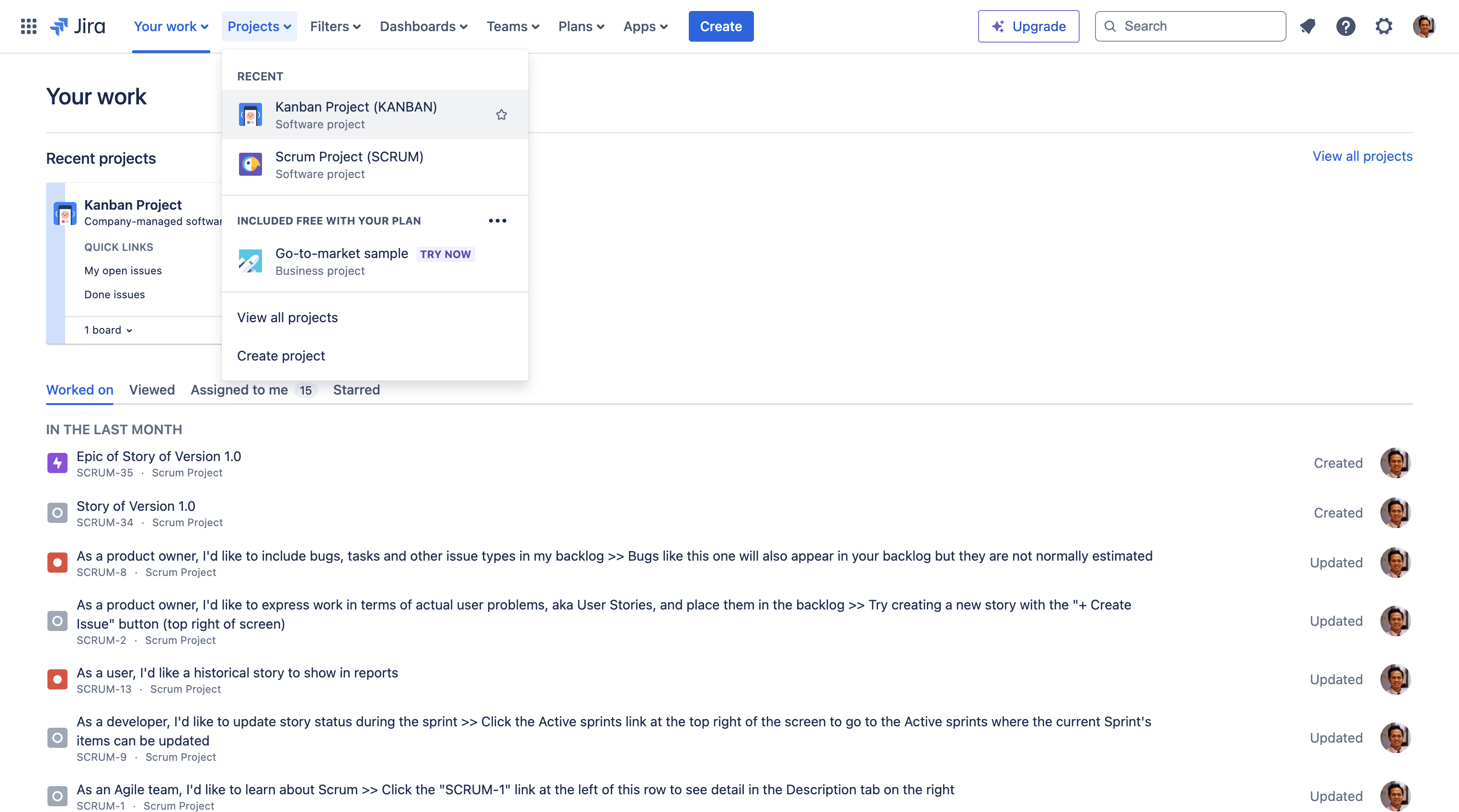The width and height of the screenshot is (1459, 812).
Task: Open the SCRUM-1 learn about Scrum issue
Action: pos(515,789)
